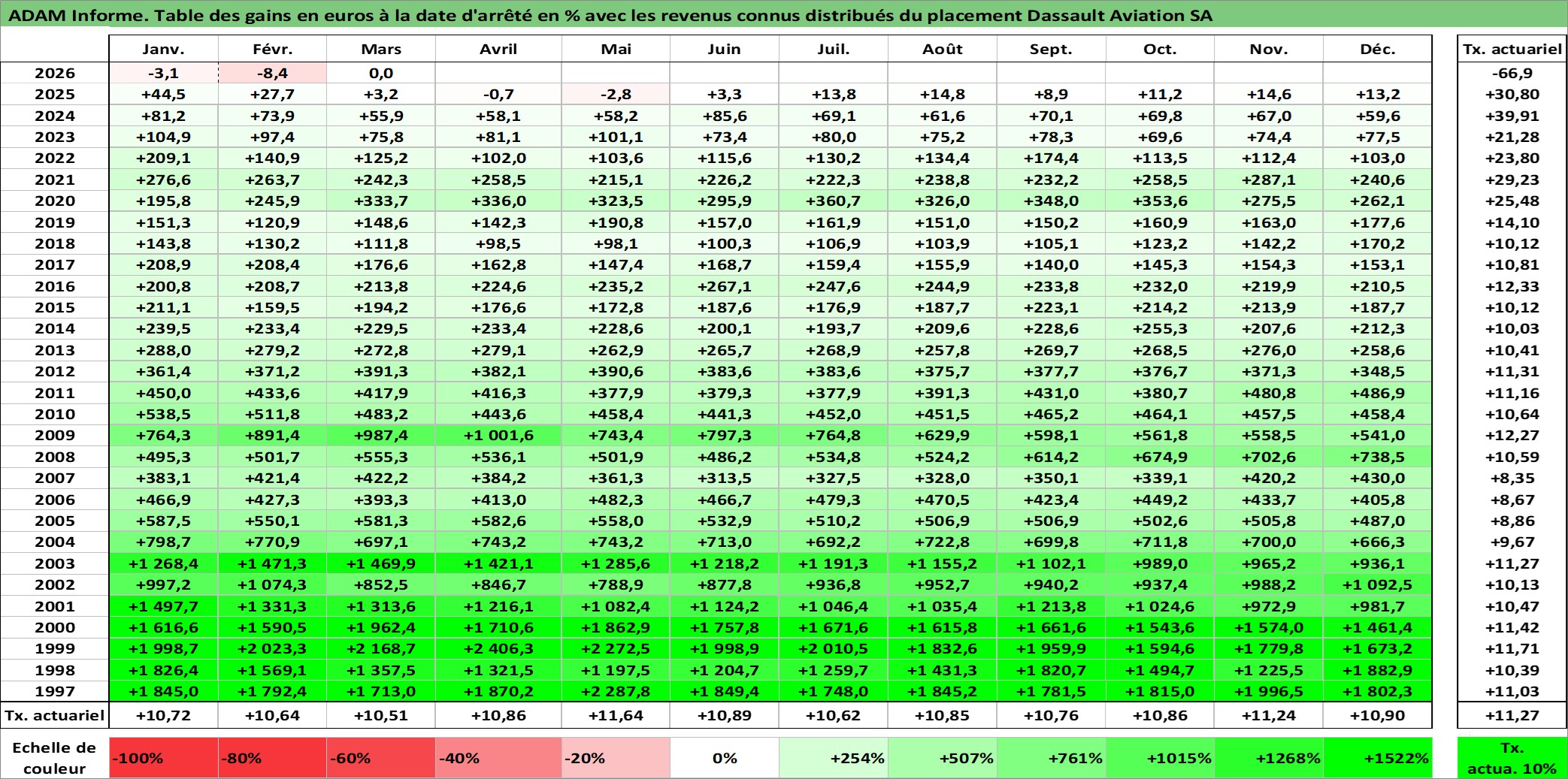The height and width of the screenshot is (779, 1568).
Task: Click the 'Janv.' column header
Action: pos(163,49)
